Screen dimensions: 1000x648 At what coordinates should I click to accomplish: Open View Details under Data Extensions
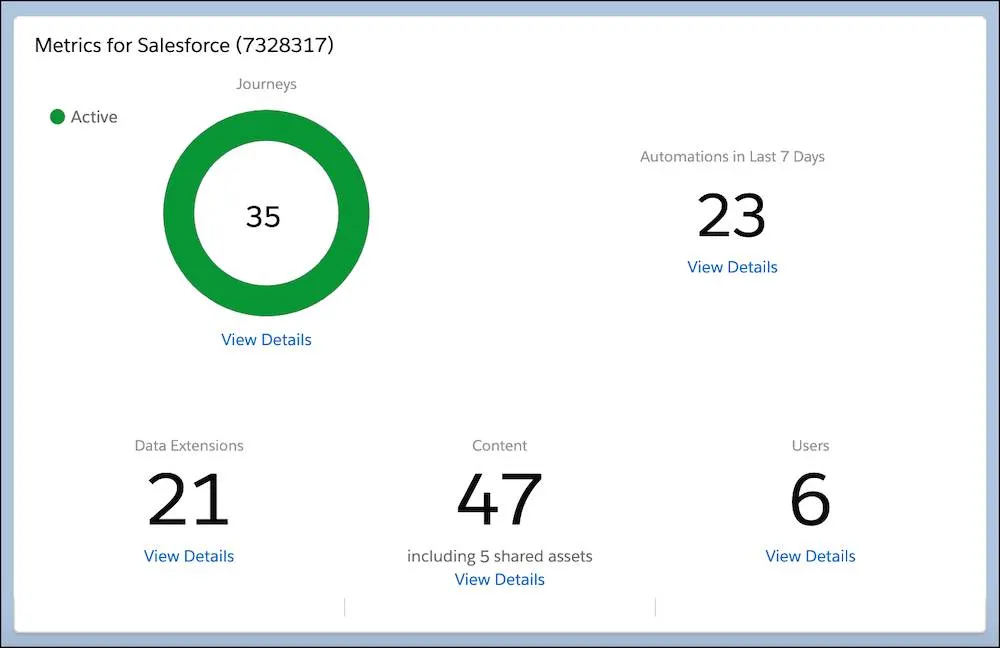point(189,556)
